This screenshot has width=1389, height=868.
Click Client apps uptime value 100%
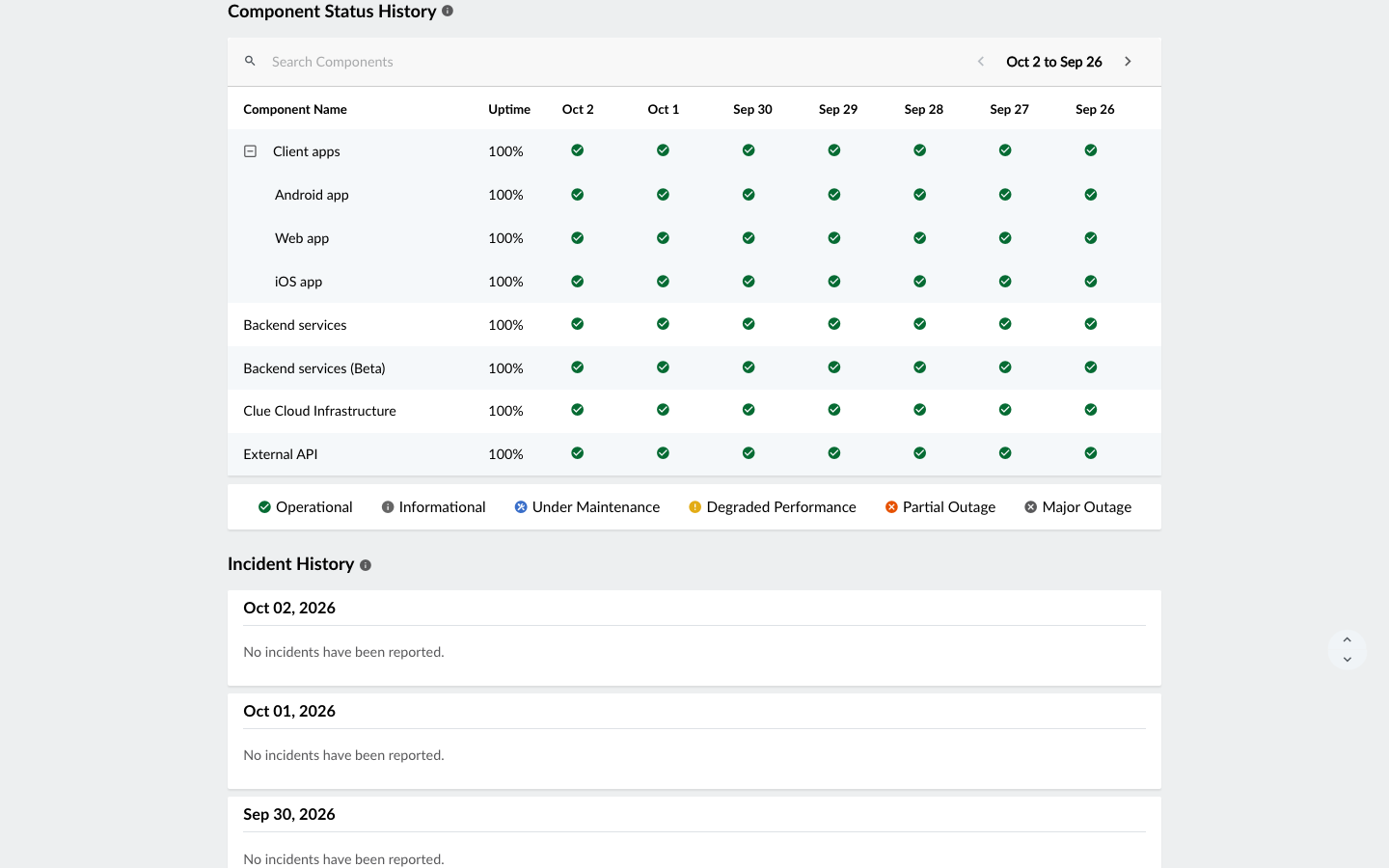(505, 151)
